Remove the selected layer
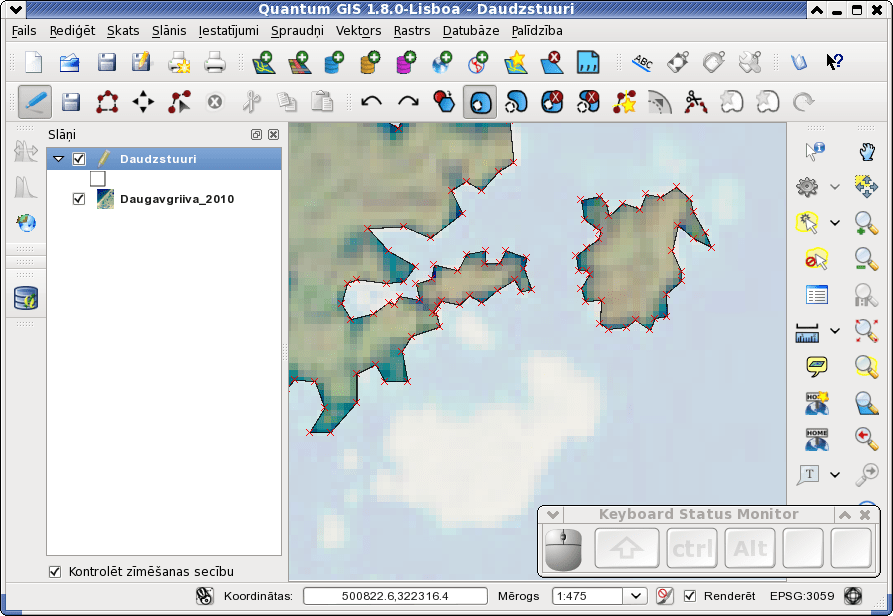This screenshot has width=893, height=616. click(552, 62)
